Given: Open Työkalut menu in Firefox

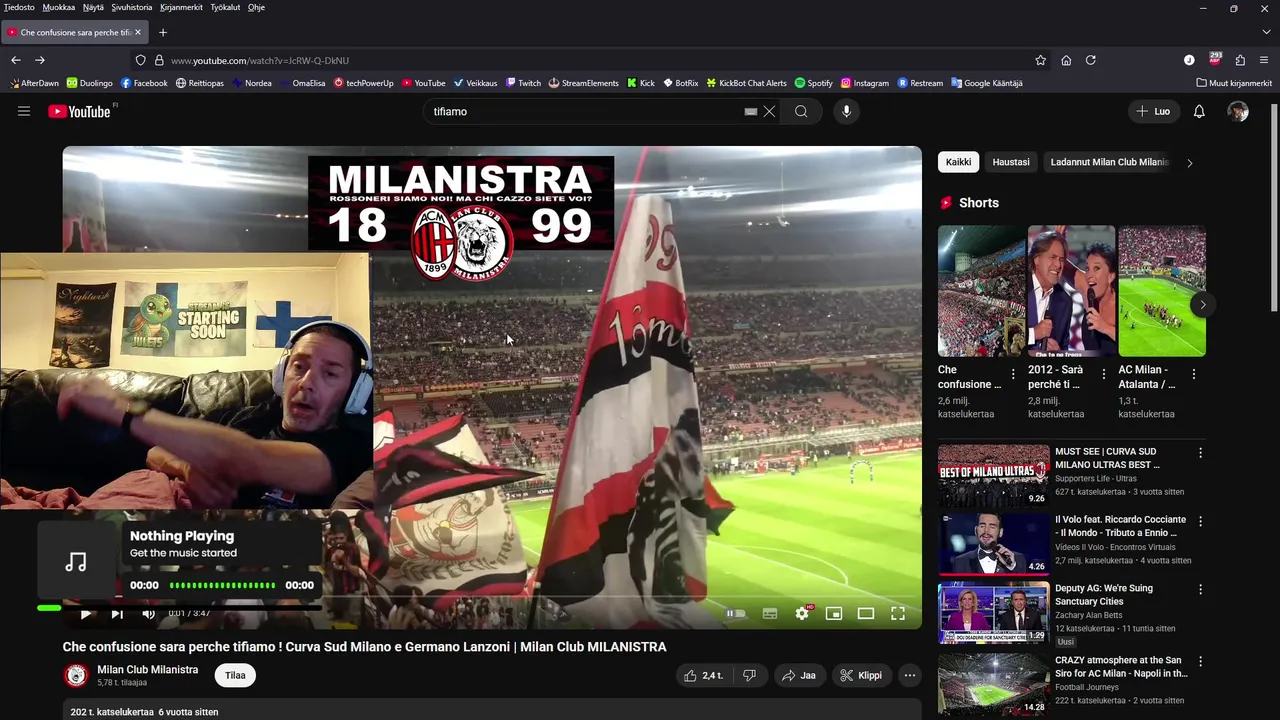Looking at the screenshot, I should point(225,7).
